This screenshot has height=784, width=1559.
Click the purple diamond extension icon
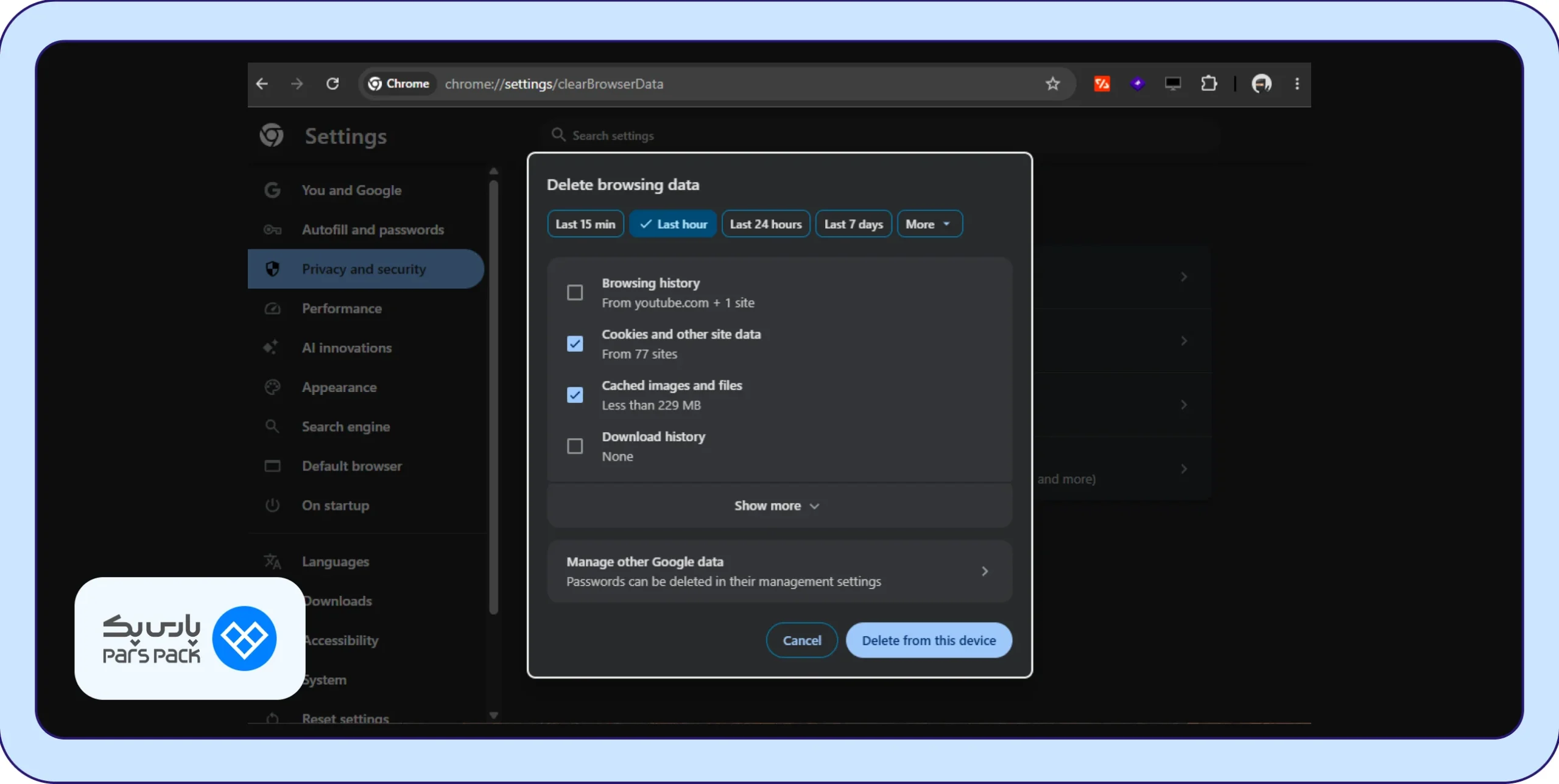1137,83
